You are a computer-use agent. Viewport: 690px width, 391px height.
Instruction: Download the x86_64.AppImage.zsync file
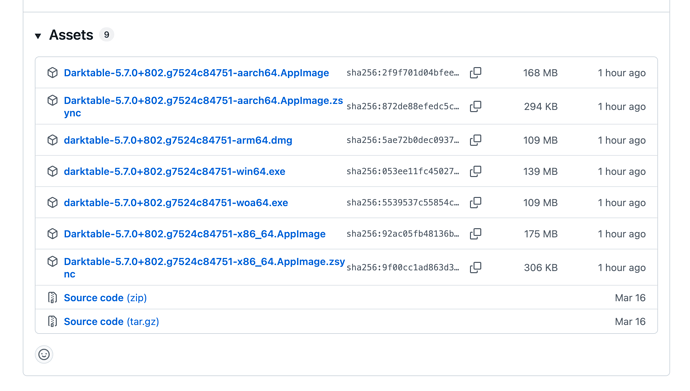coord(204,267)
